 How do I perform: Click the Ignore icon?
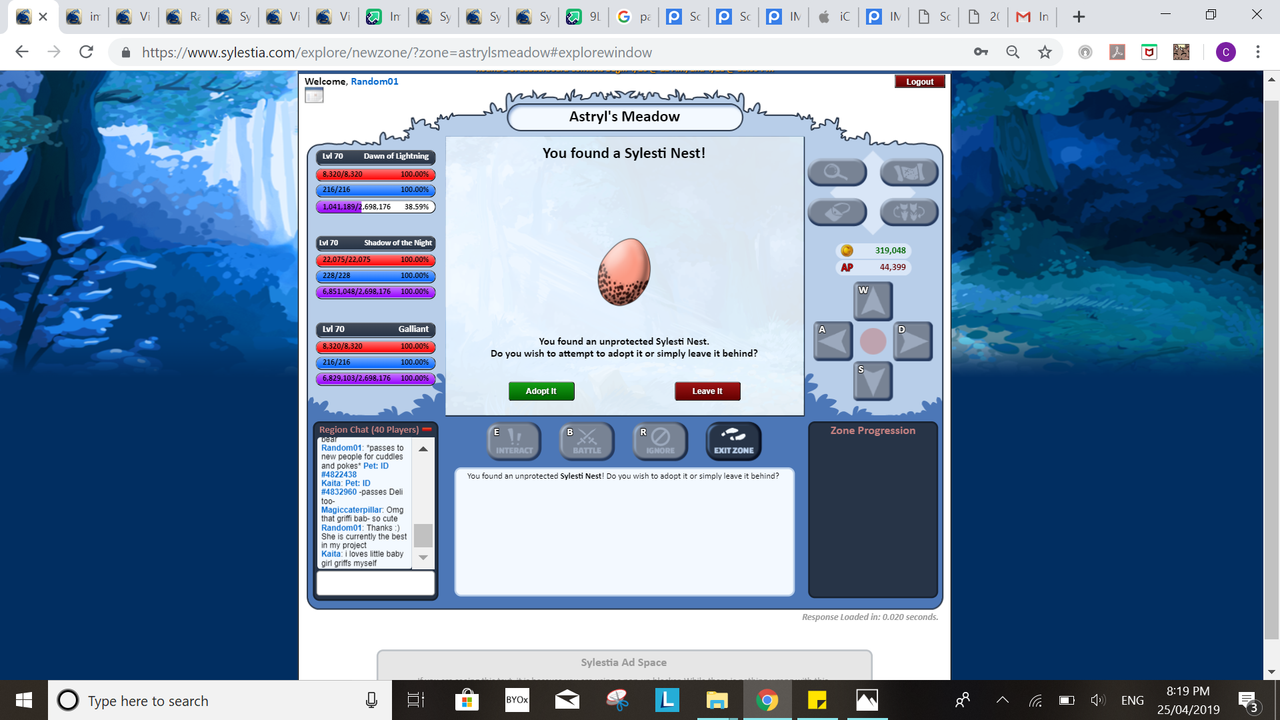658,440
